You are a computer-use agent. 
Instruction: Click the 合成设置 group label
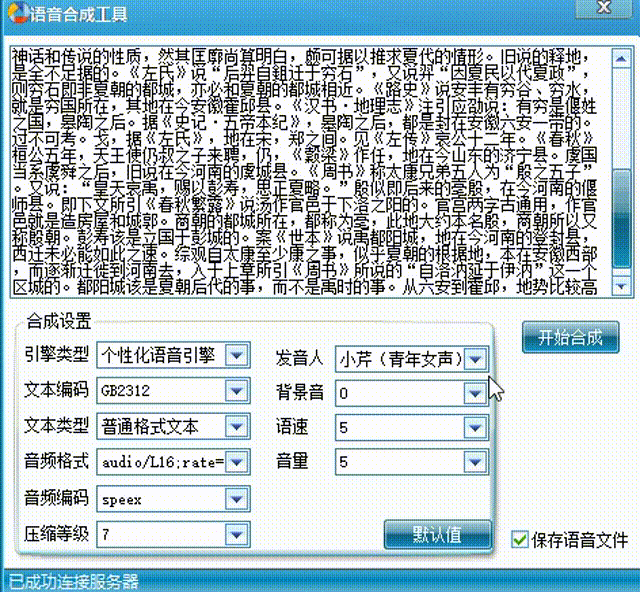[x=58, y=321]
